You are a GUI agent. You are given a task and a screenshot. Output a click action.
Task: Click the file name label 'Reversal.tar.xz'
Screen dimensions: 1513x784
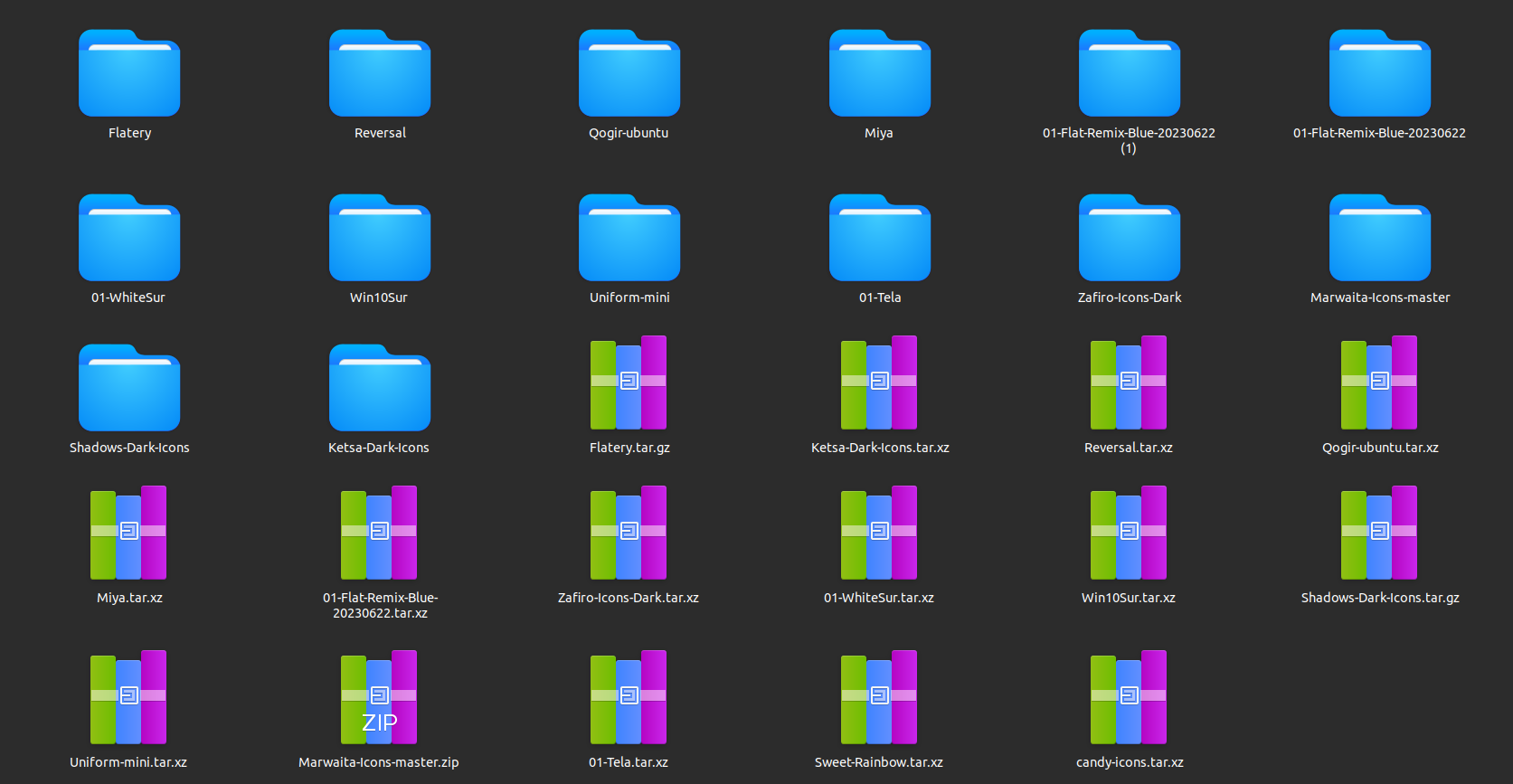click(x=1129, y=448)
